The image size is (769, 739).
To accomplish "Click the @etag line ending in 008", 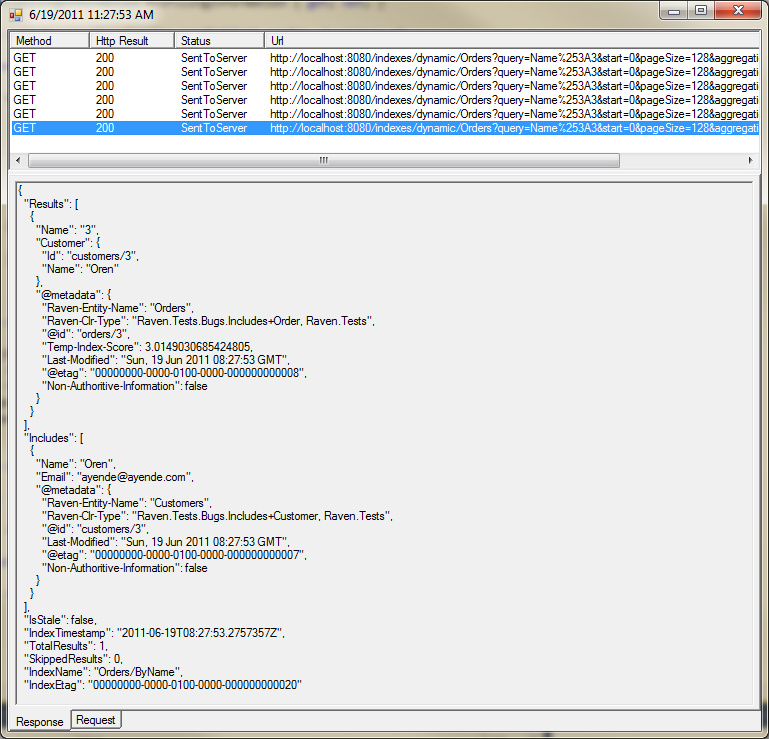I will (174, 373).
